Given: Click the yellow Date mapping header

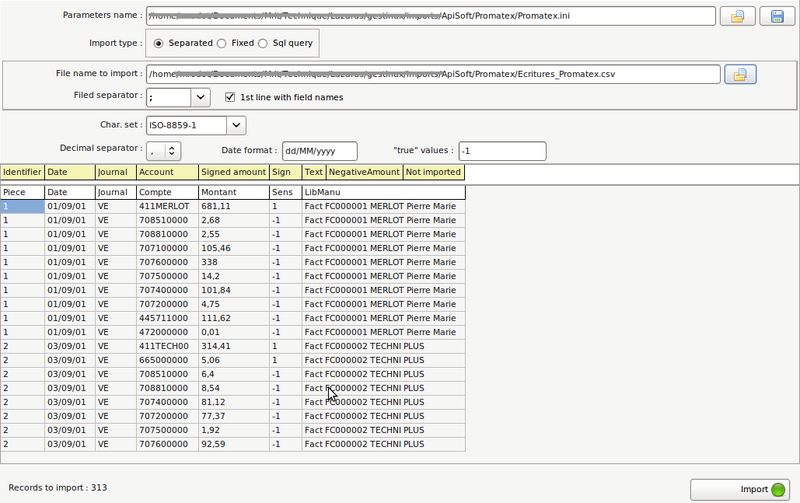Looking at the screenshot, I should click(70, 172).
